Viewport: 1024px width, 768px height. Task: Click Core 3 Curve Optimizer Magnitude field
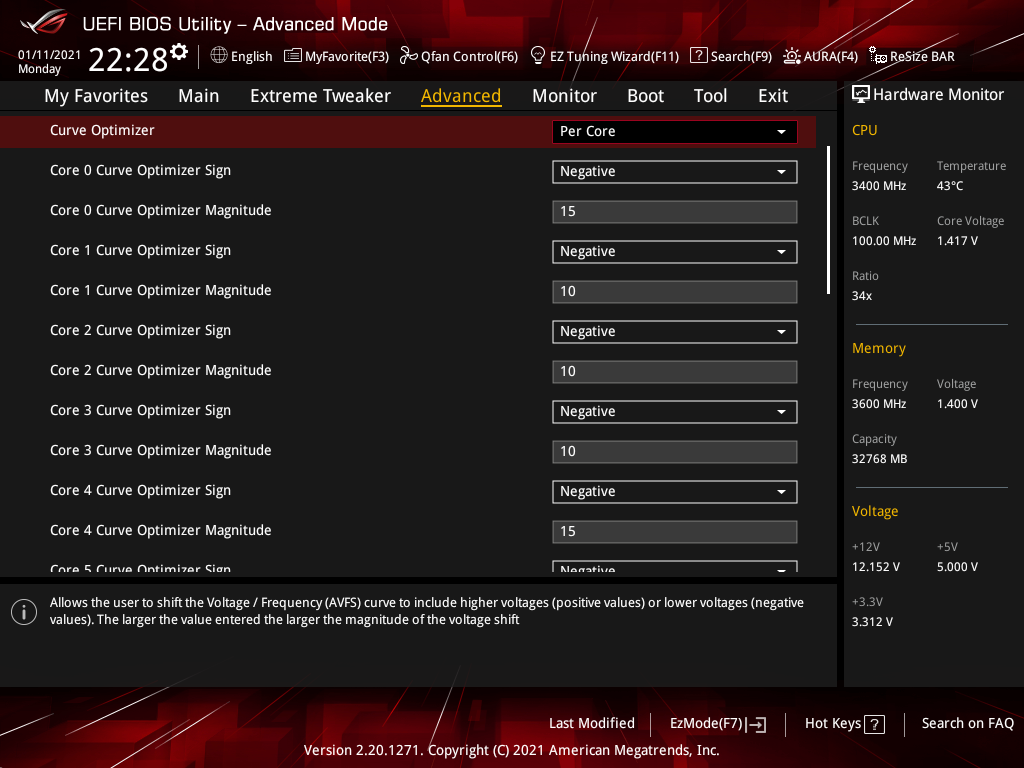pyautogui.click(x=675, y=452)
